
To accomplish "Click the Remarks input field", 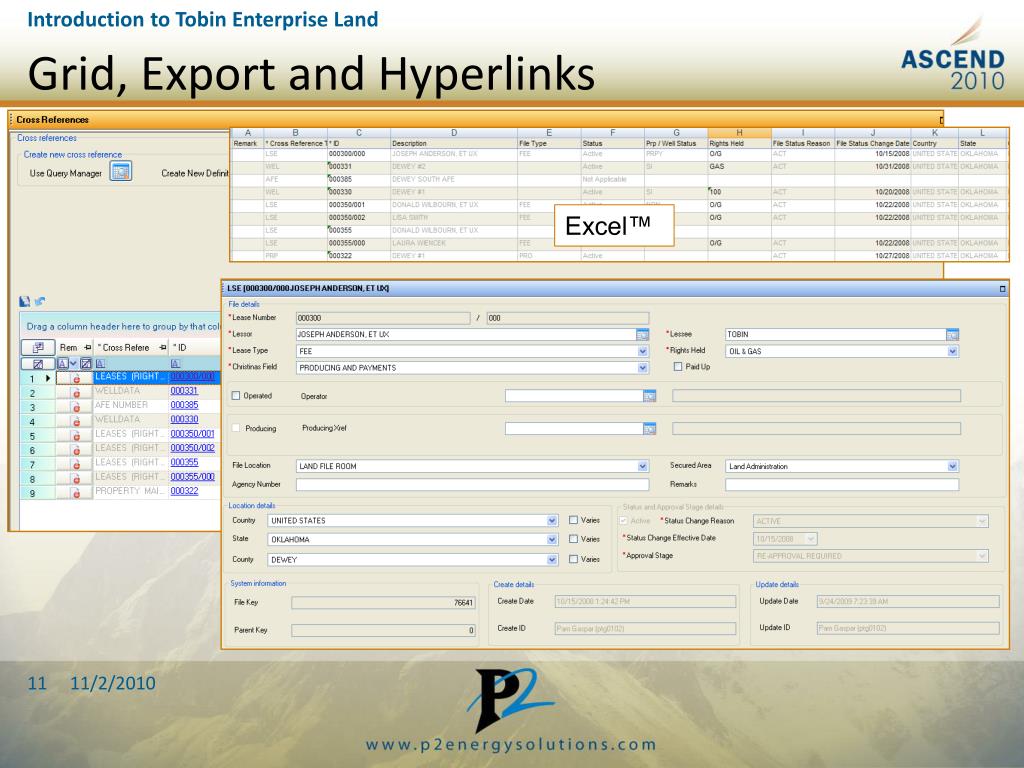I will 842,485.
